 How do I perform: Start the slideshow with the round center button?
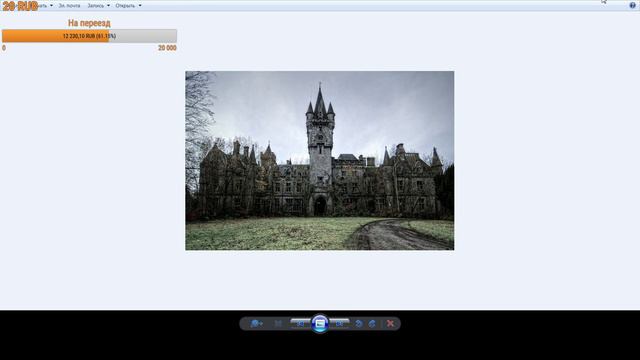pos(320,324)
